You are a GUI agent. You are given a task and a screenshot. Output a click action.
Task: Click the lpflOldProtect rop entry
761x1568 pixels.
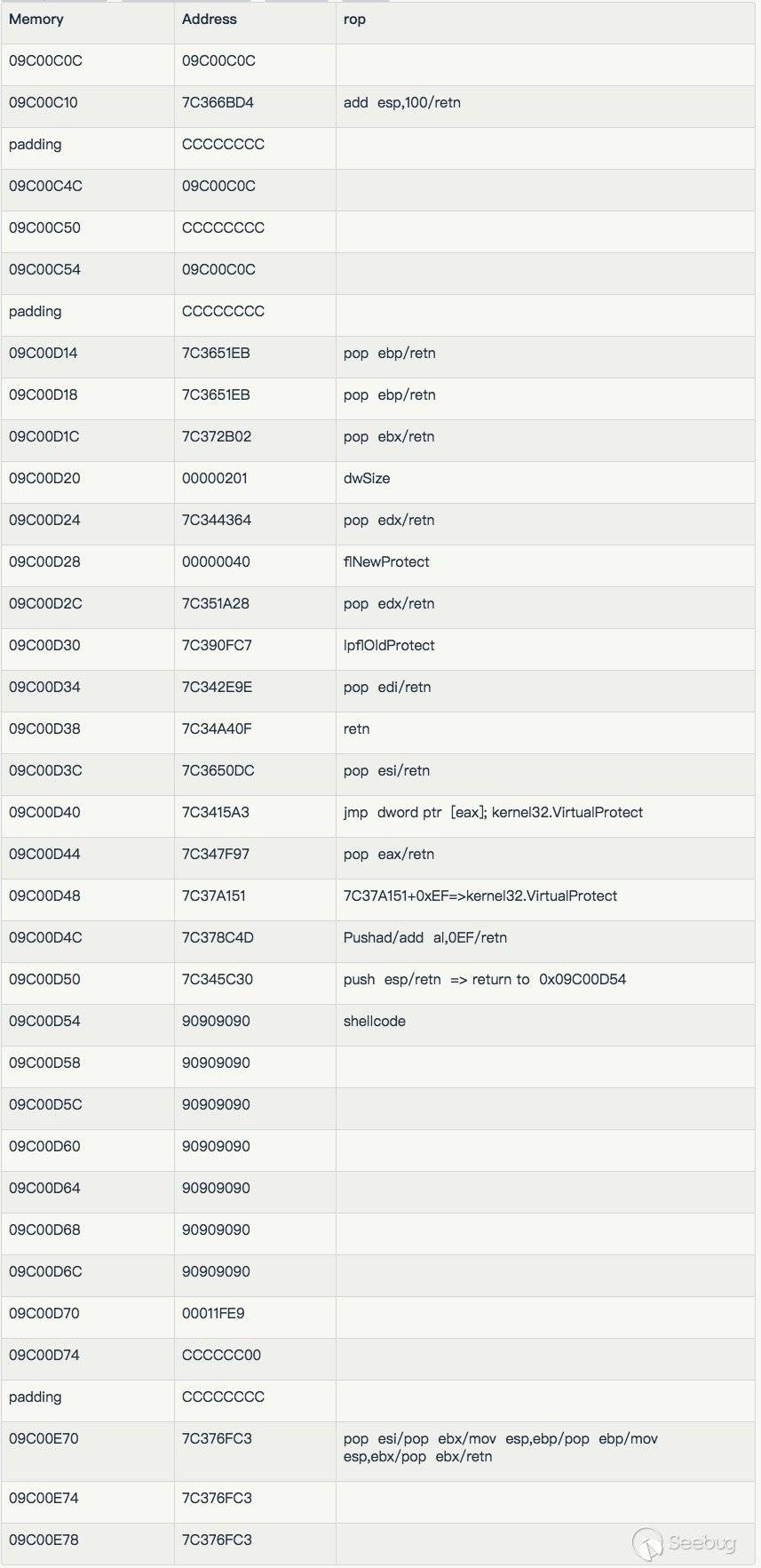pos(389,646)
